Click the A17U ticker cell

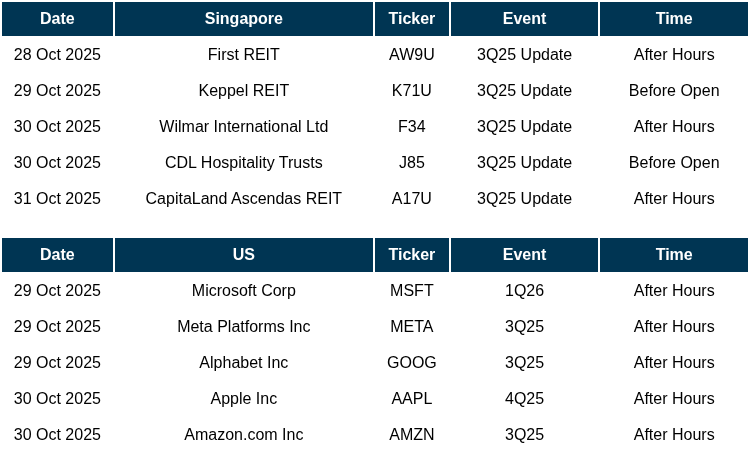pos(412,199)
